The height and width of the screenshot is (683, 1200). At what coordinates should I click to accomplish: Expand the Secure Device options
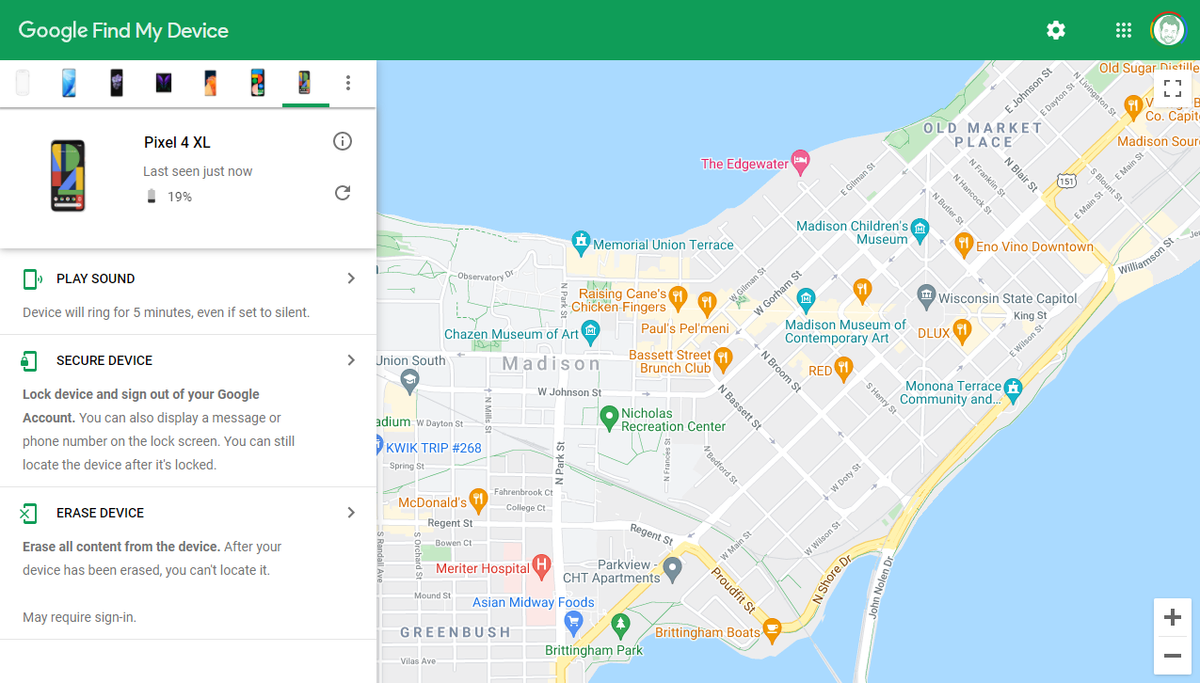351,360
